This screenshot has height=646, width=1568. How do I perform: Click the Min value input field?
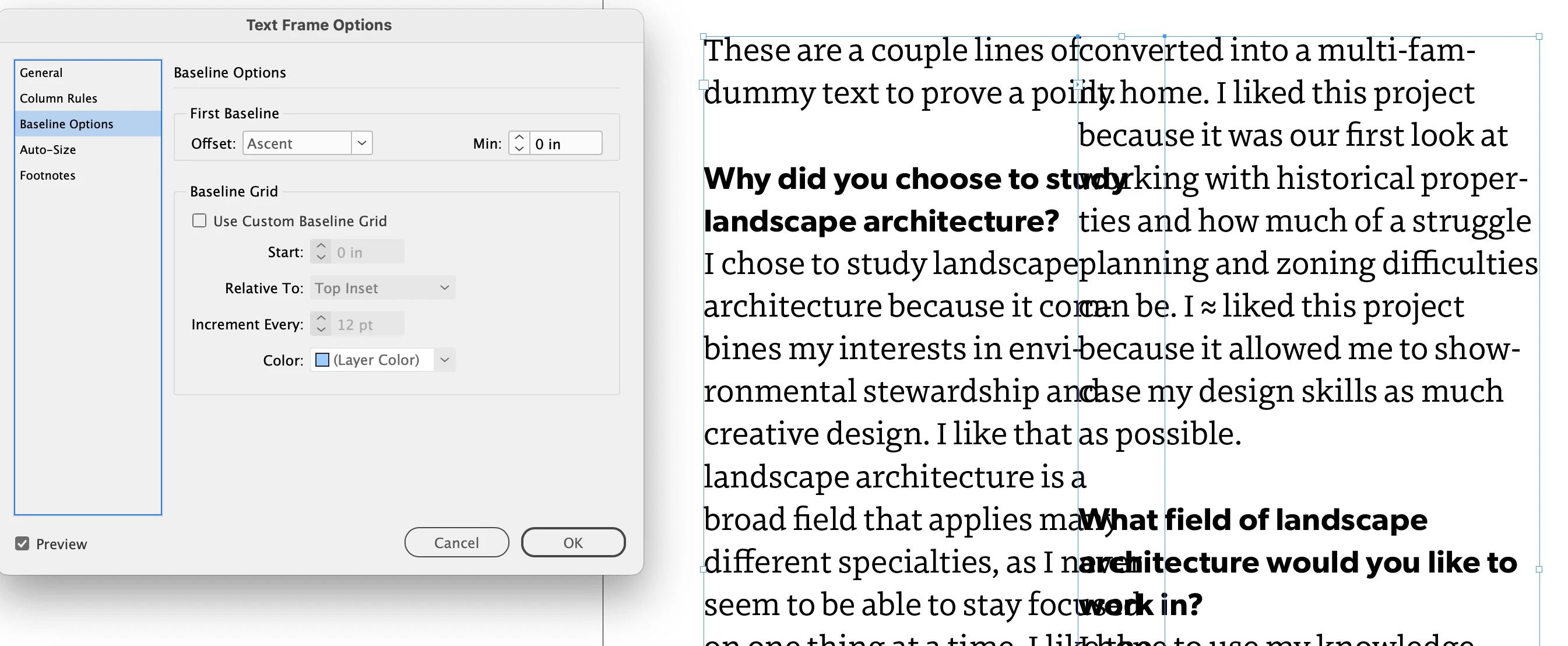click(x=565, y=143)
